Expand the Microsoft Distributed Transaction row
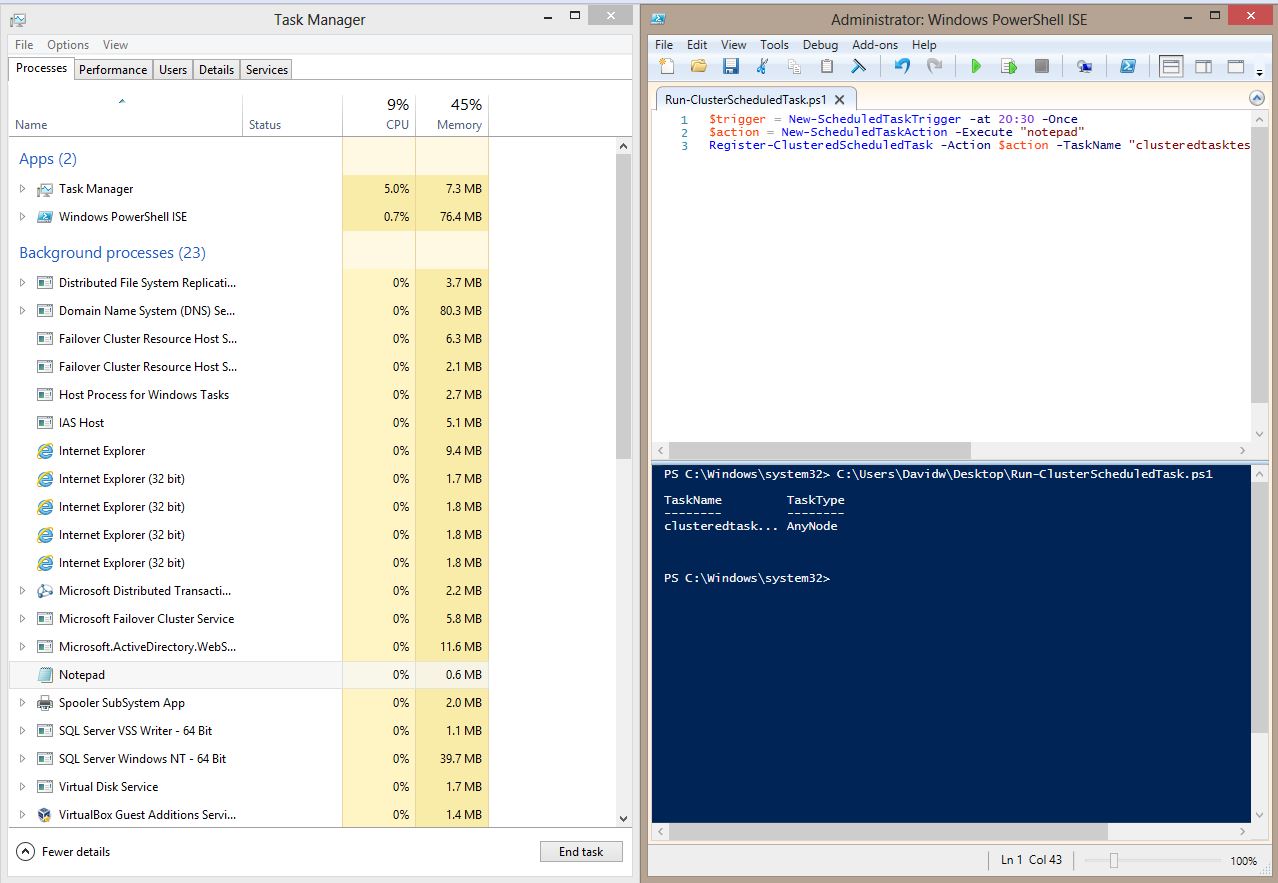1278x883 pixels. pyautogui.click(x=23, y=591)
